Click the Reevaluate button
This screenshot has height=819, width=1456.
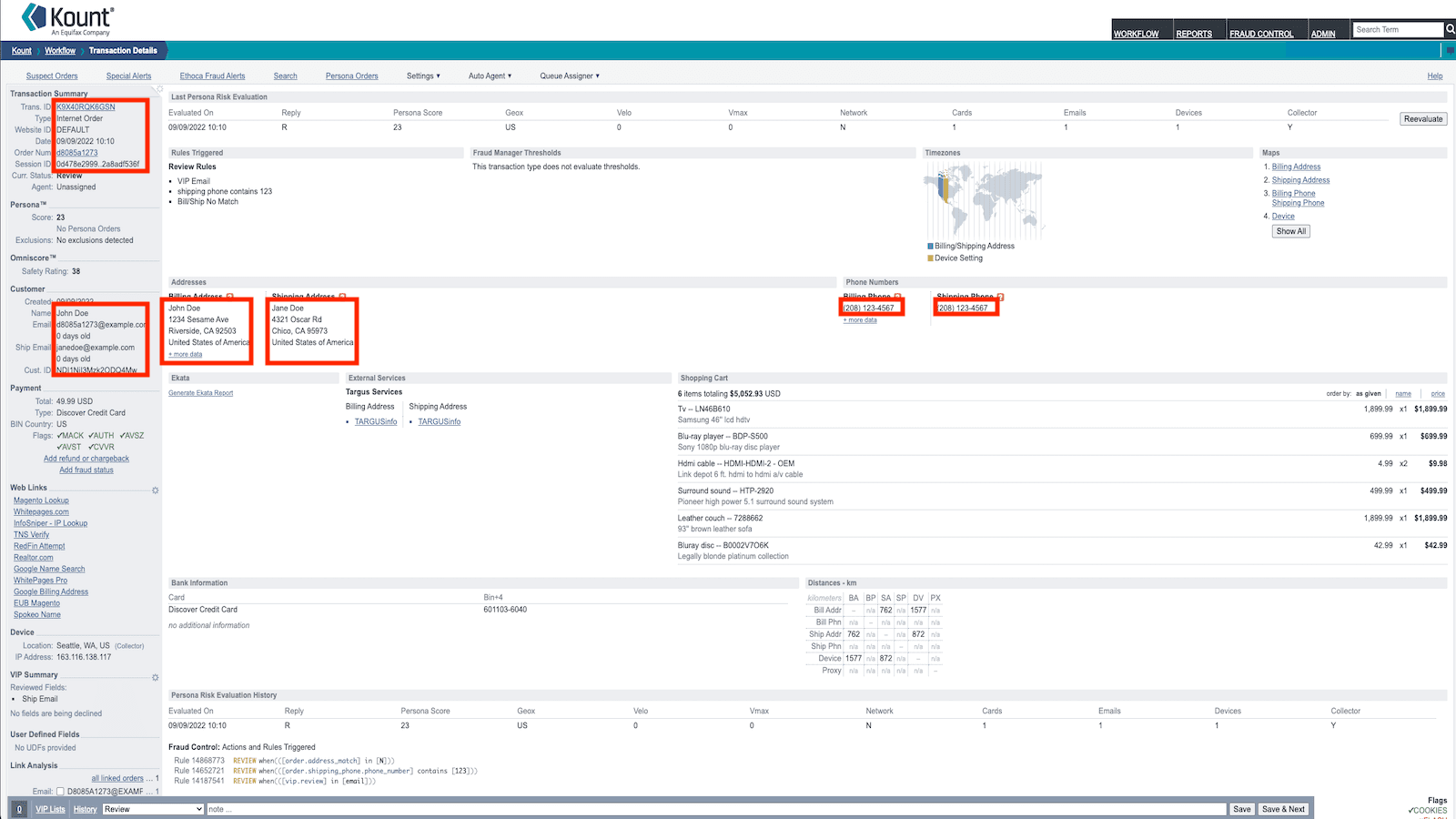point(1423,118)
